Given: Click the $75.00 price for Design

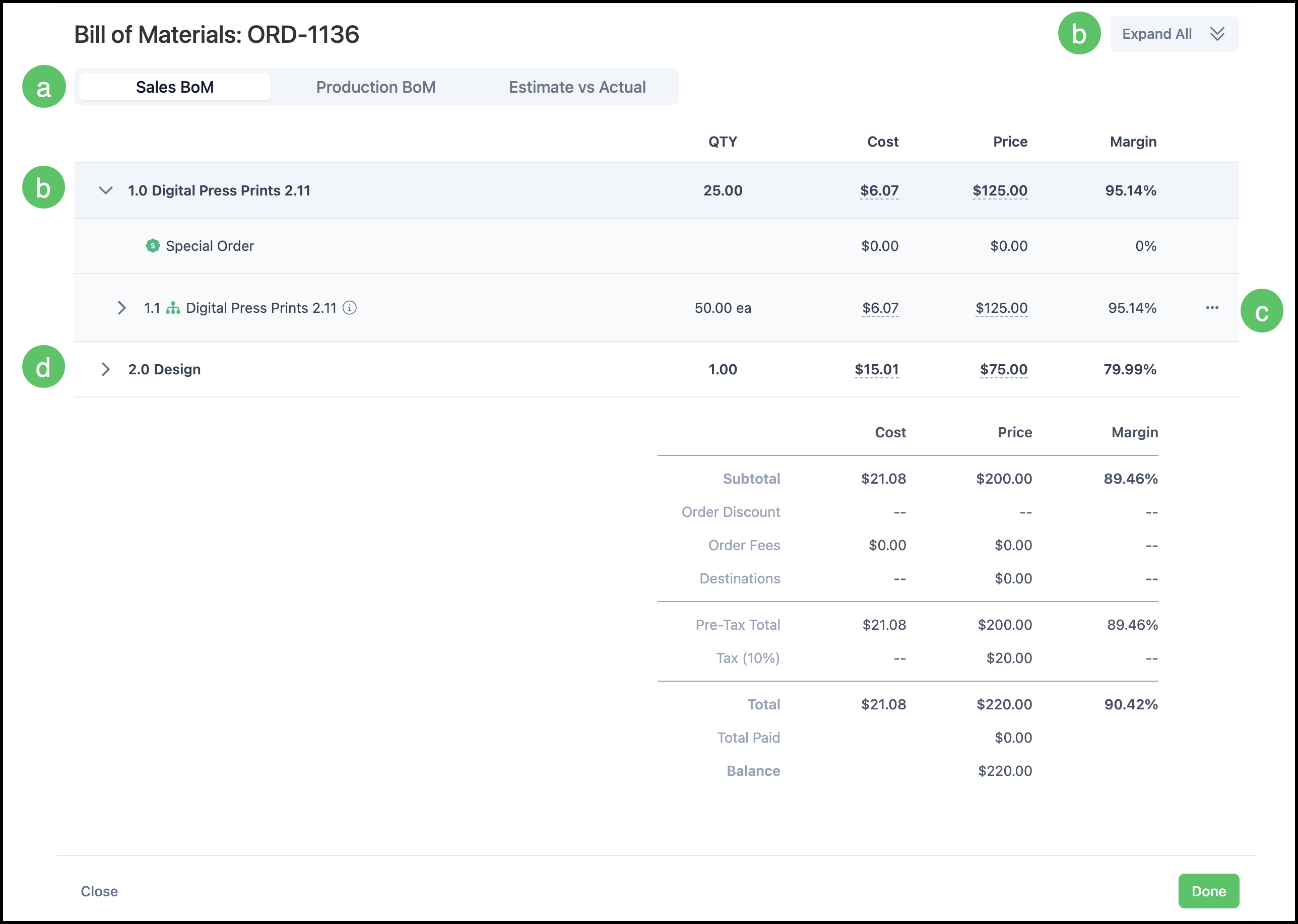Looking at the screenshot, I should (x=1004, y=369).
